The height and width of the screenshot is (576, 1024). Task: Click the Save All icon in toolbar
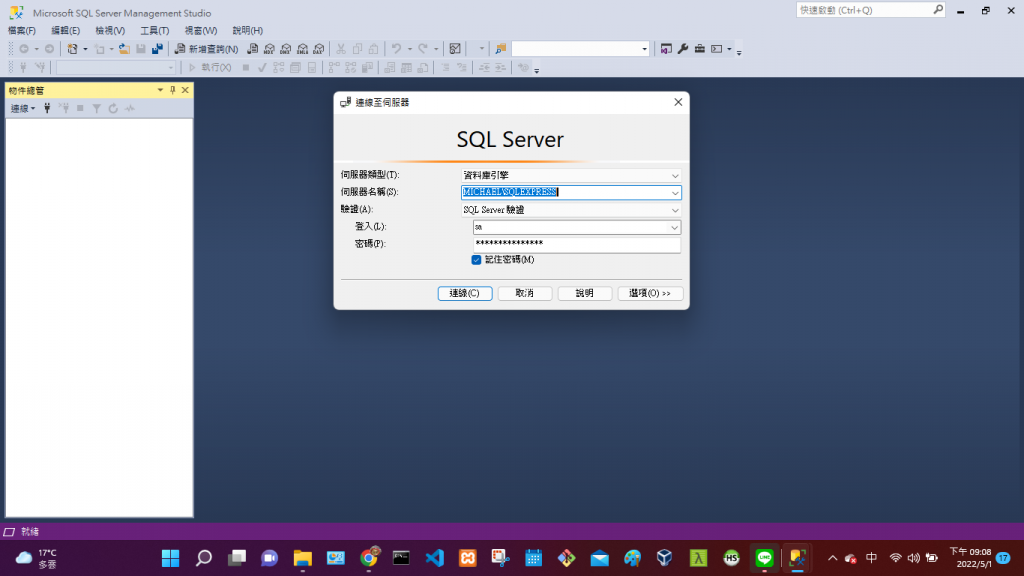(157, 49)
